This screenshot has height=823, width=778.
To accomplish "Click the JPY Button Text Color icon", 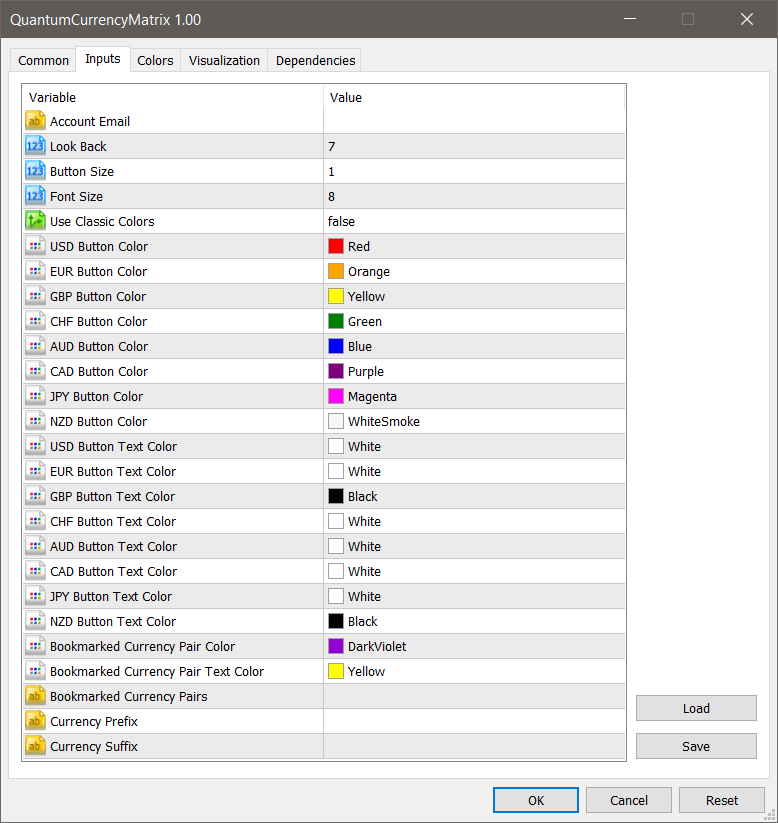I will click(35, 596).
